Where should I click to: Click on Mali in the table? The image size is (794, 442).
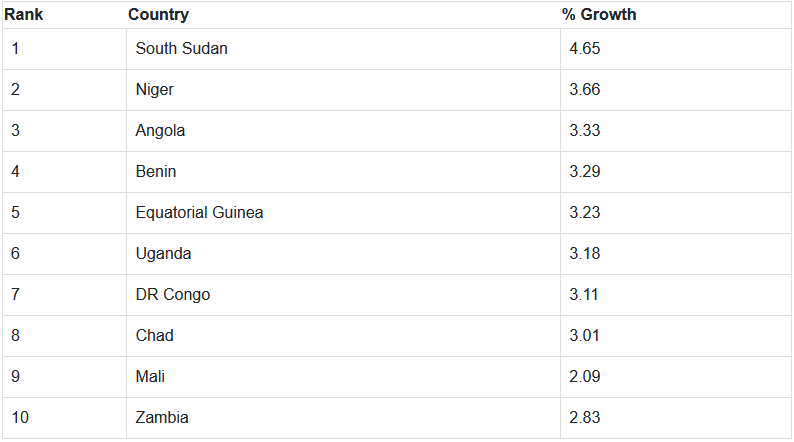click(150, 377)
